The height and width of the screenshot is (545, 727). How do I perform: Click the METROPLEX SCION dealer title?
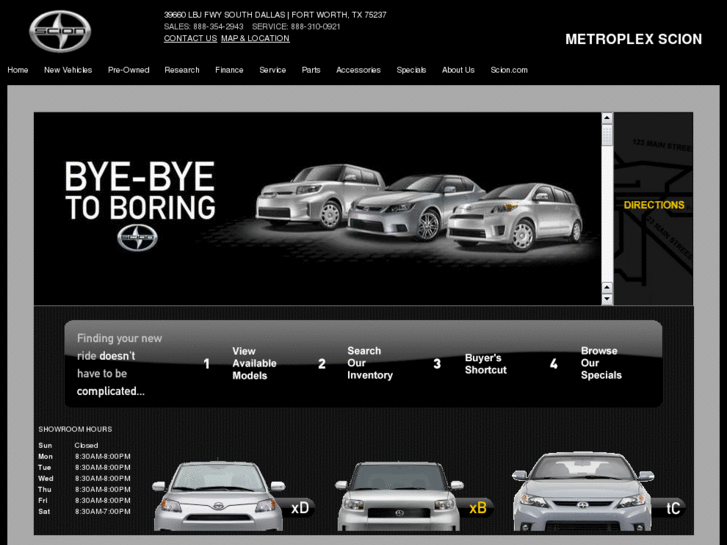(x=633, y=39)
